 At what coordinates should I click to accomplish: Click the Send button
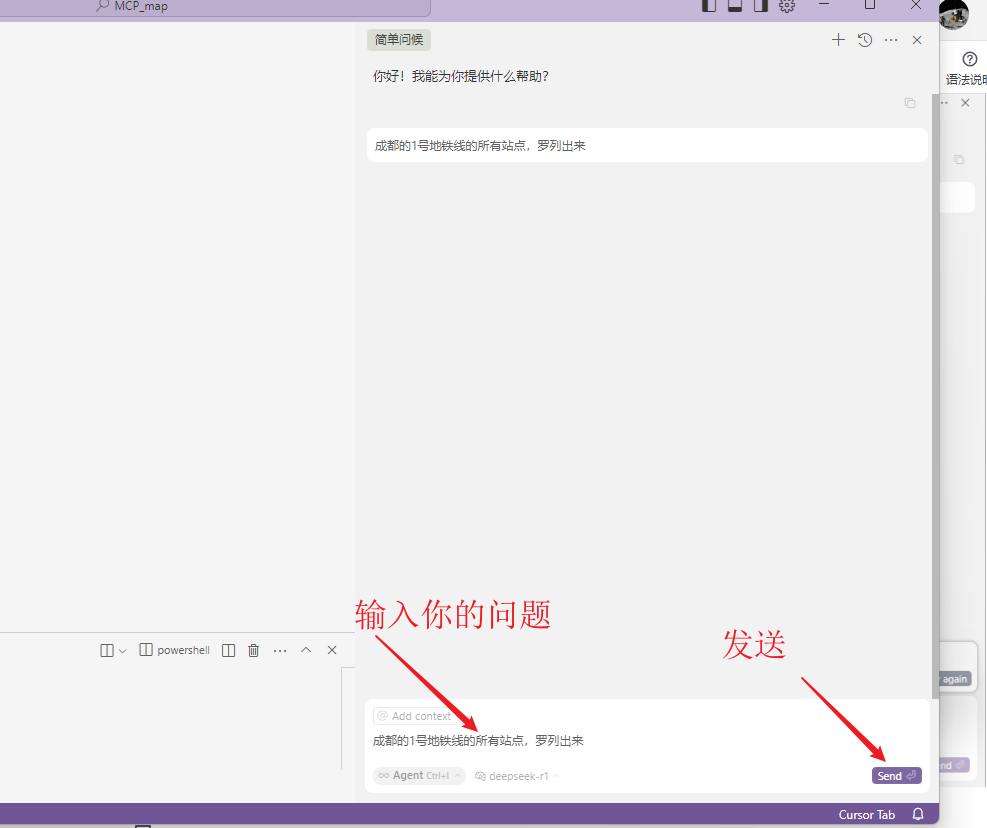click(896, 776)
